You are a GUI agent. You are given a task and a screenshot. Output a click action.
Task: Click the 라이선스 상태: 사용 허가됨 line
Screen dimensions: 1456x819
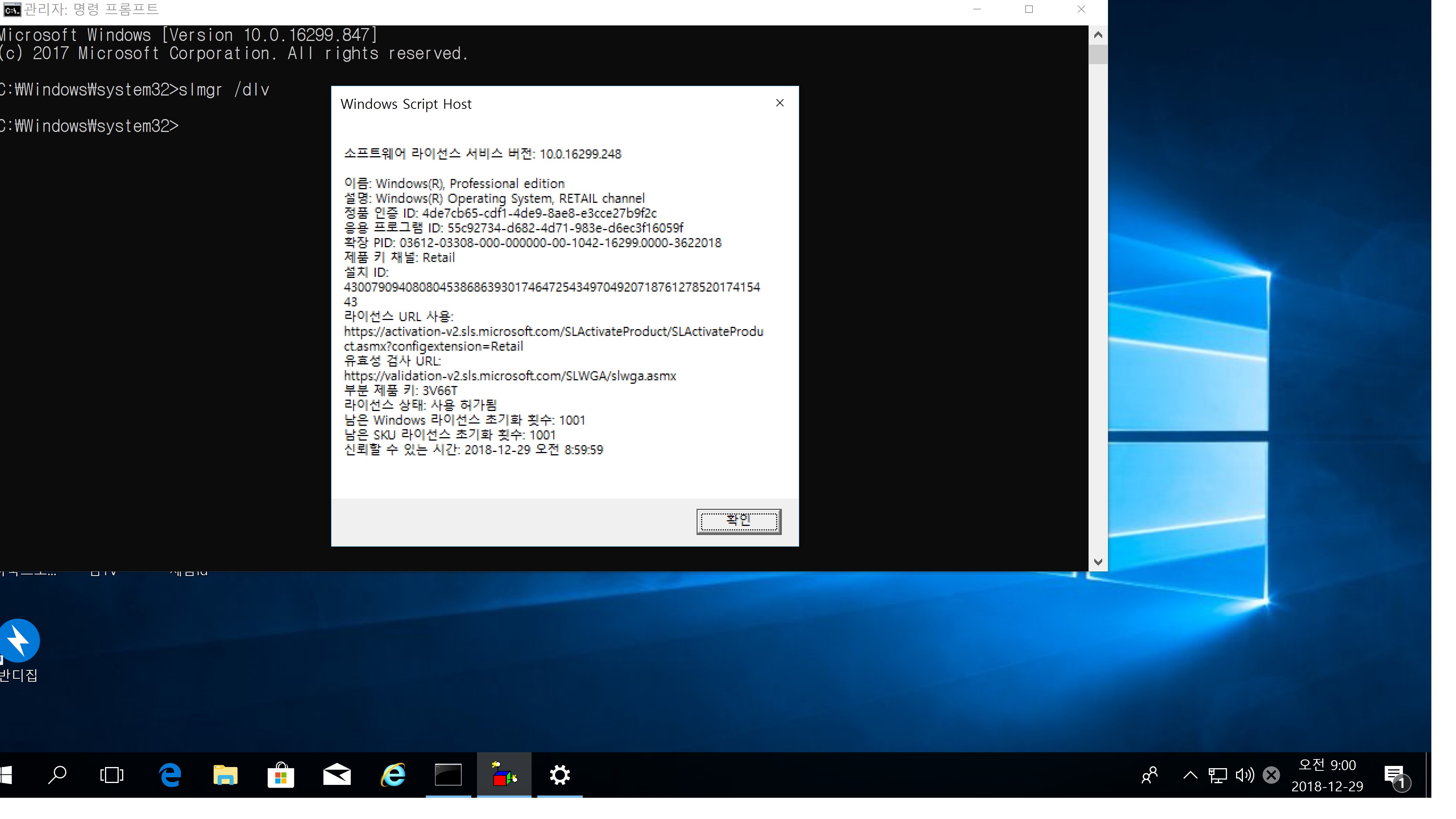click(420, 405)
